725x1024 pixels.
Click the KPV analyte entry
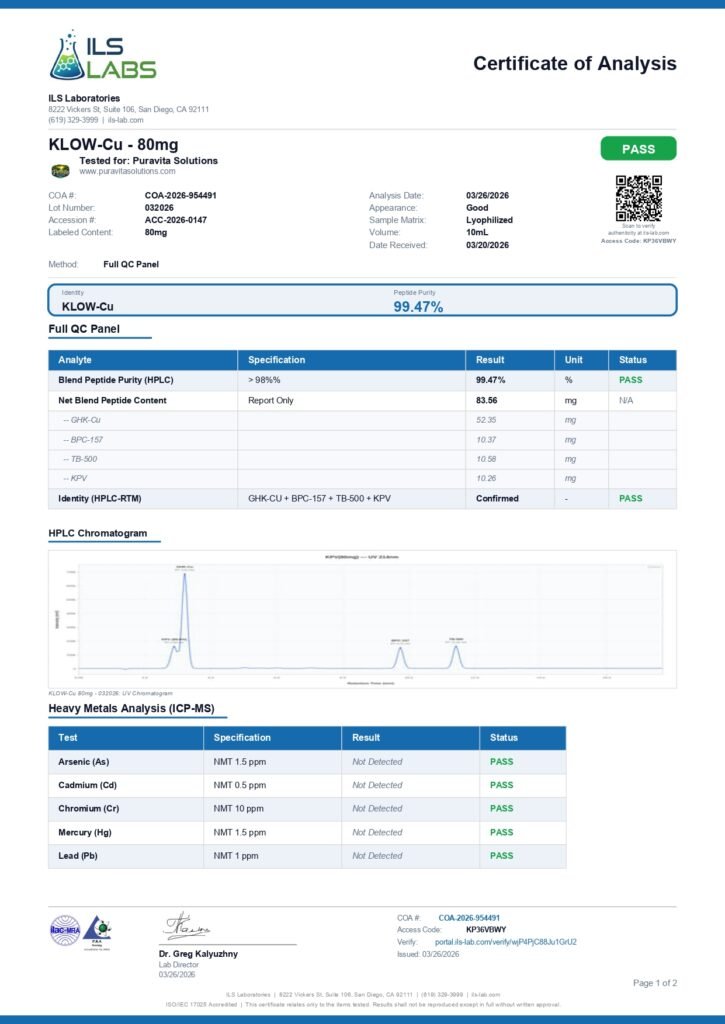coord(75,478)
